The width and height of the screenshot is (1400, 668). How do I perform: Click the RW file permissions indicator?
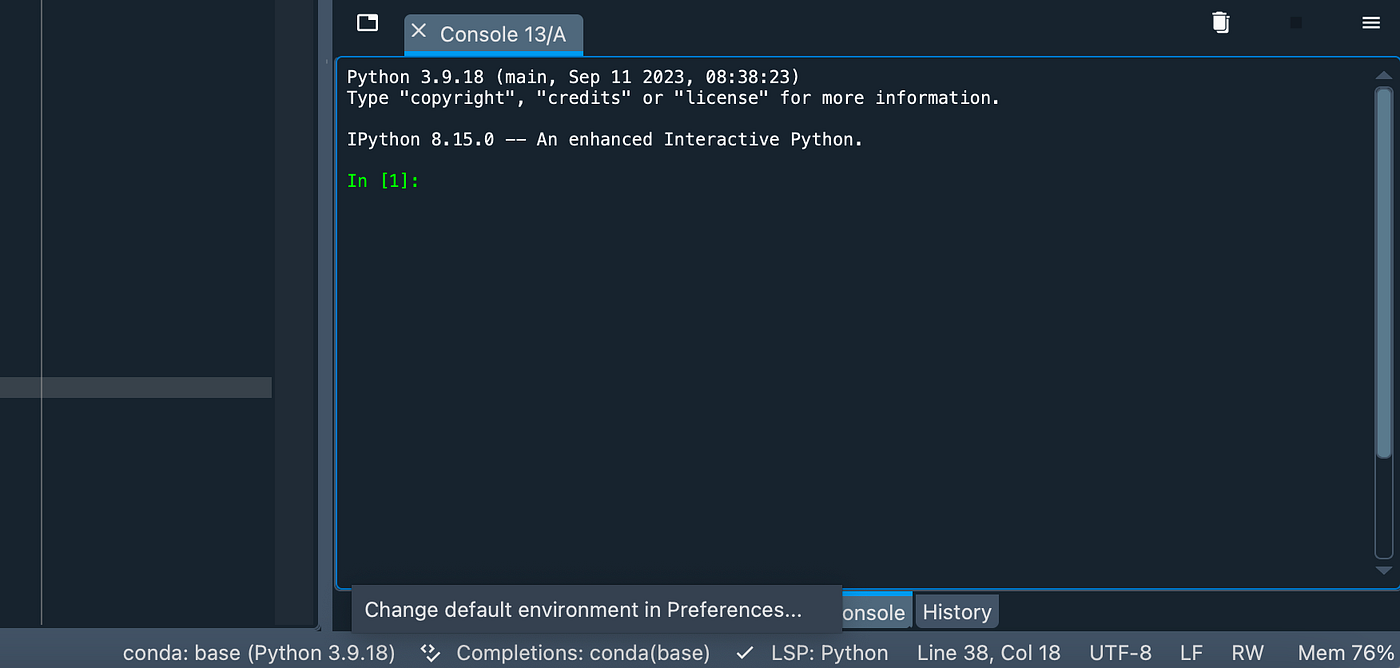[x=1248, y=653]
